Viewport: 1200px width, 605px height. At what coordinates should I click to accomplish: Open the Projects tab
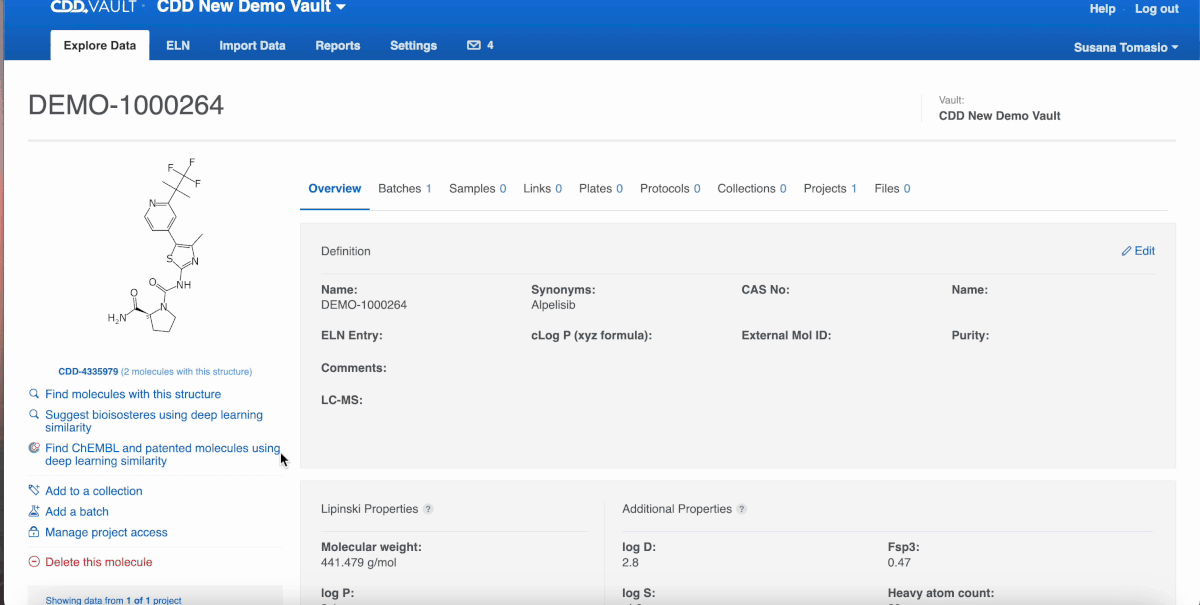pos(830,189)
